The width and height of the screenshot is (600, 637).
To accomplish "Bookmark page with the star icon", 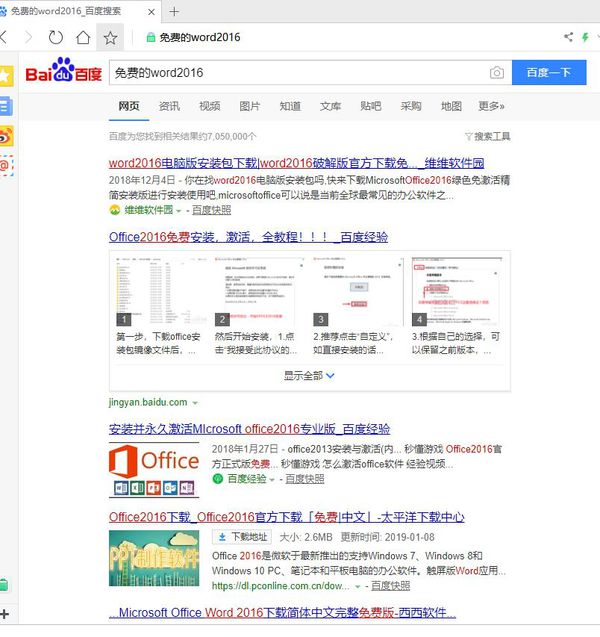I will [x=110, y=38].
